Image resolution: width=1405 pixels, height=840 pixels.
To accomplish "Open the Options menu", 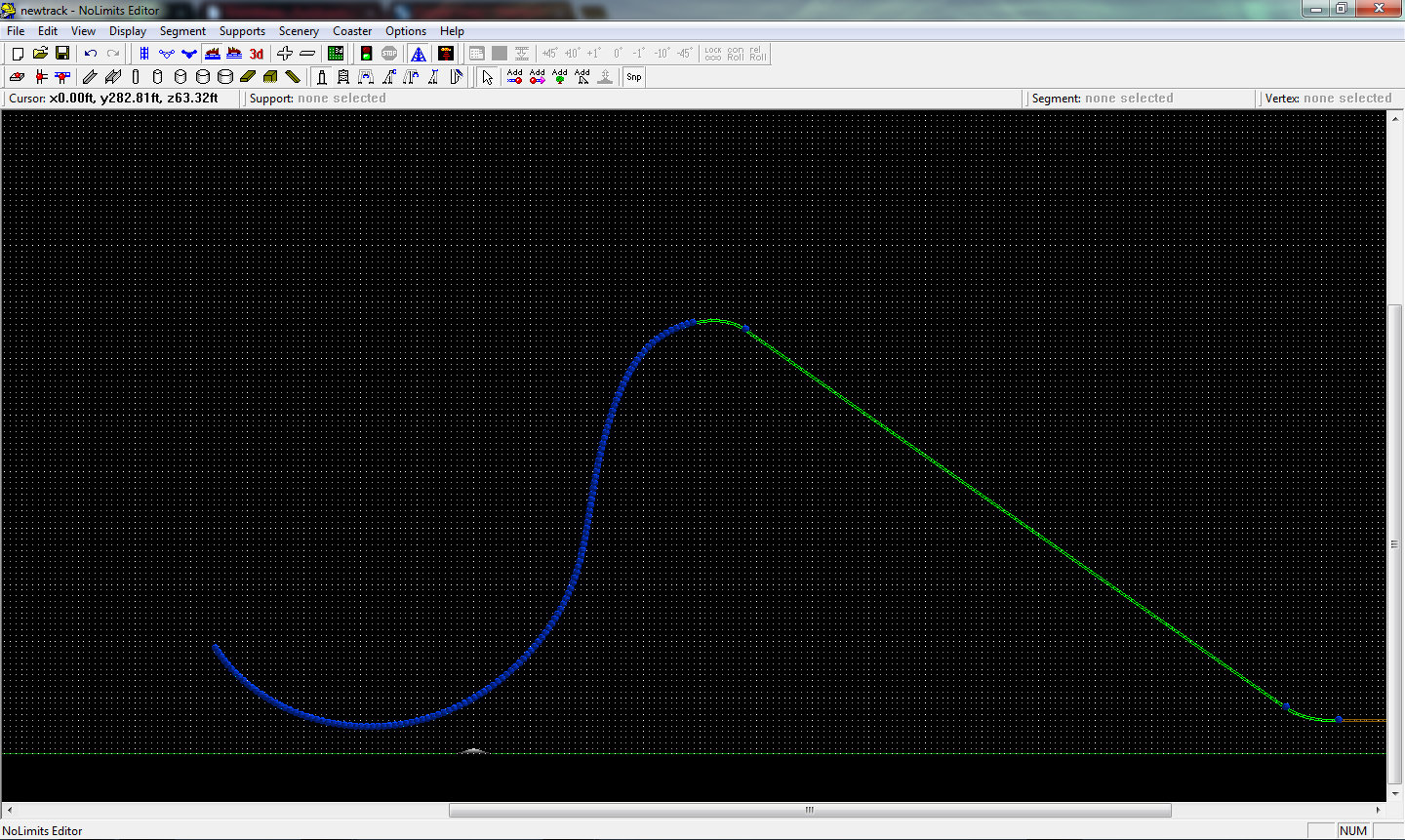I will [x=406, y=31].
